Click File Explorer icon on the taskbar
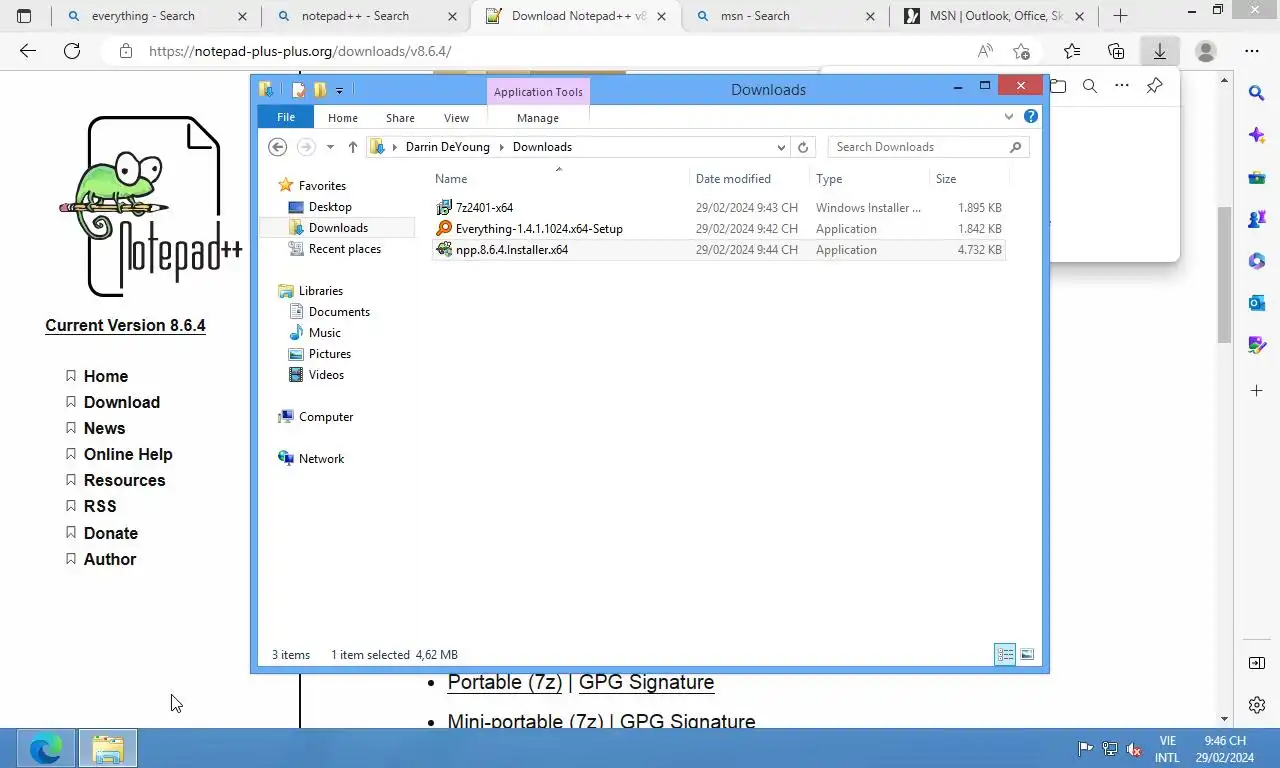Image resolution: width=1280 pixels, height=768 pixels. pyautogui.click(x=108, y=748)
